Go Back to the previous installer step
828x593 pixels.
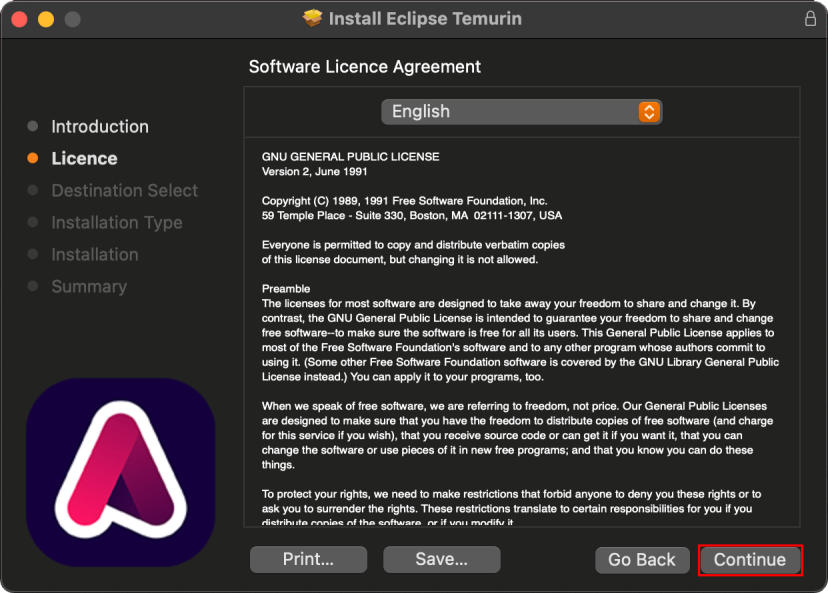coord(642,560)
